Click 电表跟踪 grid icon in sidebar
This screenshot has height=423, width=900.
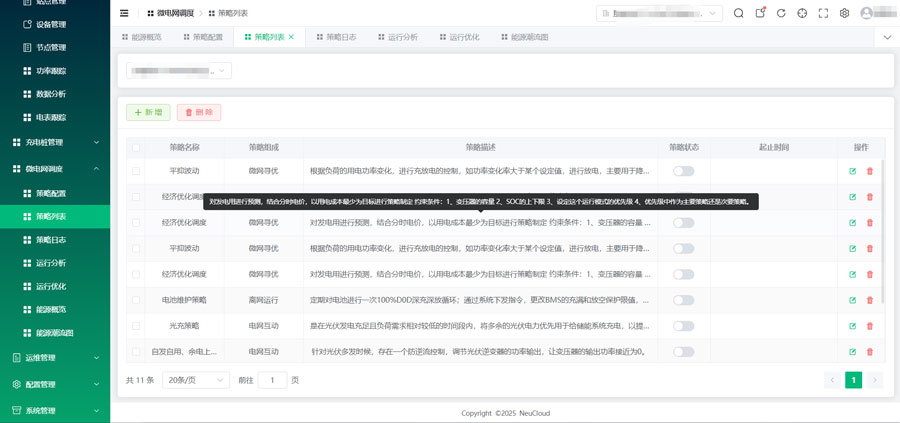[x=26, y=117]
